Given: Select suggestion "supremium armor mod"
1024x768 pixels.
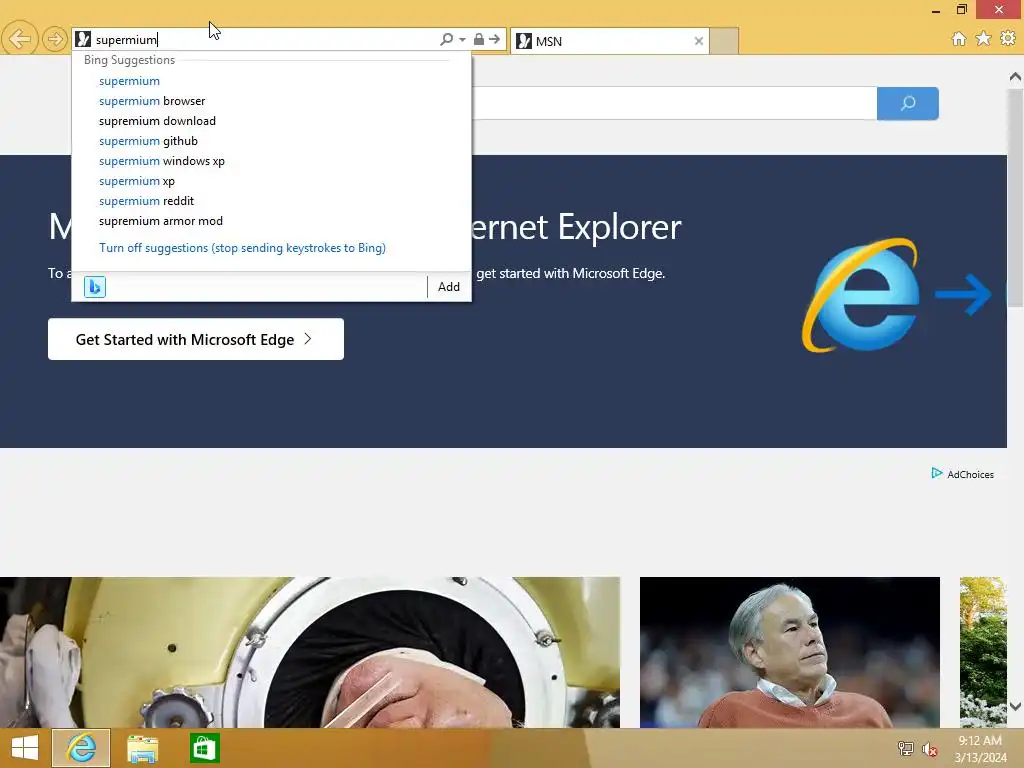Looking at the screenshot, I should click(161, 221).
